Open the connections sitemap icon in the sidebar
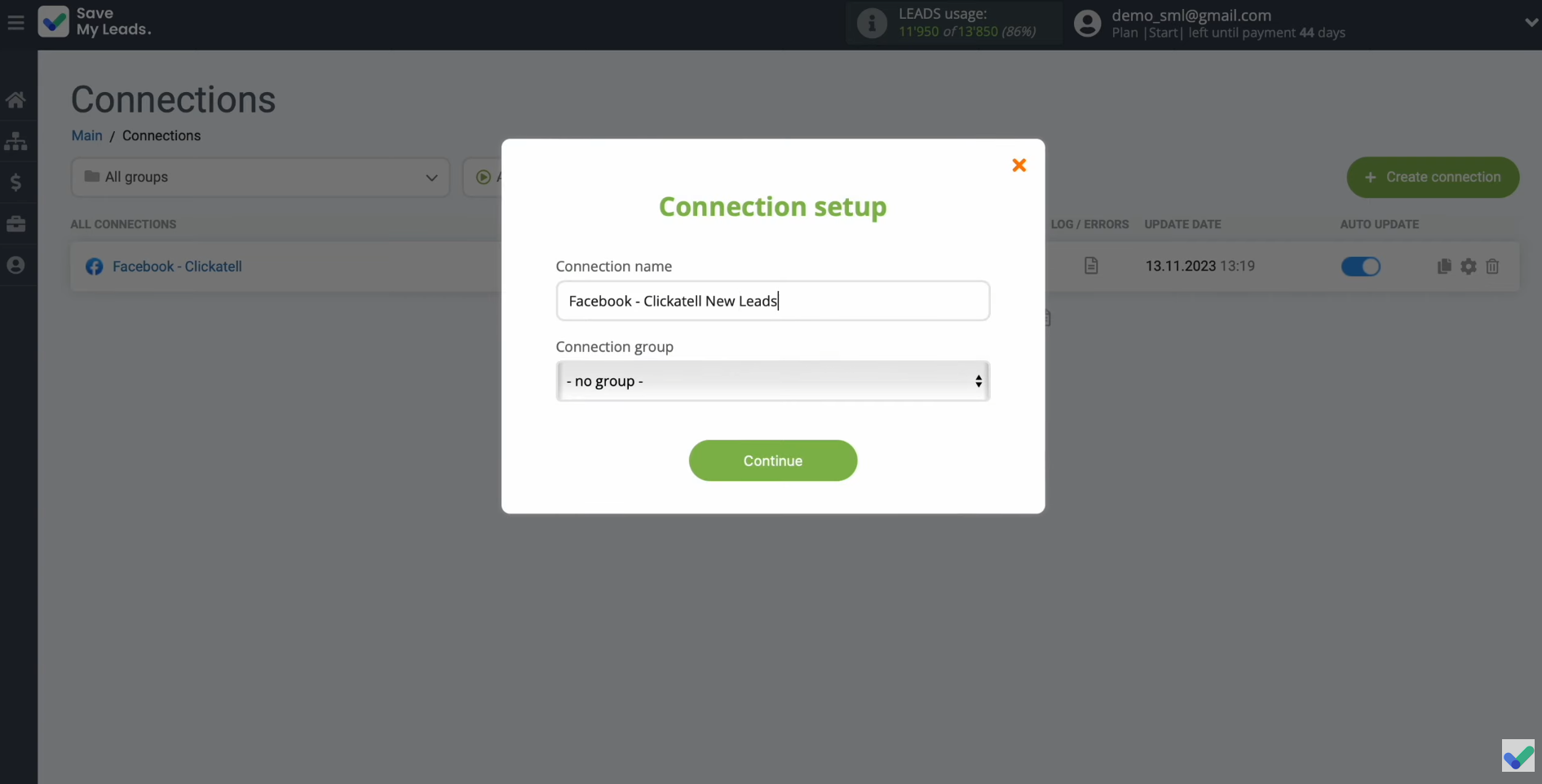Viewport: 1542px width, 784px height. (x=15, y=141)
